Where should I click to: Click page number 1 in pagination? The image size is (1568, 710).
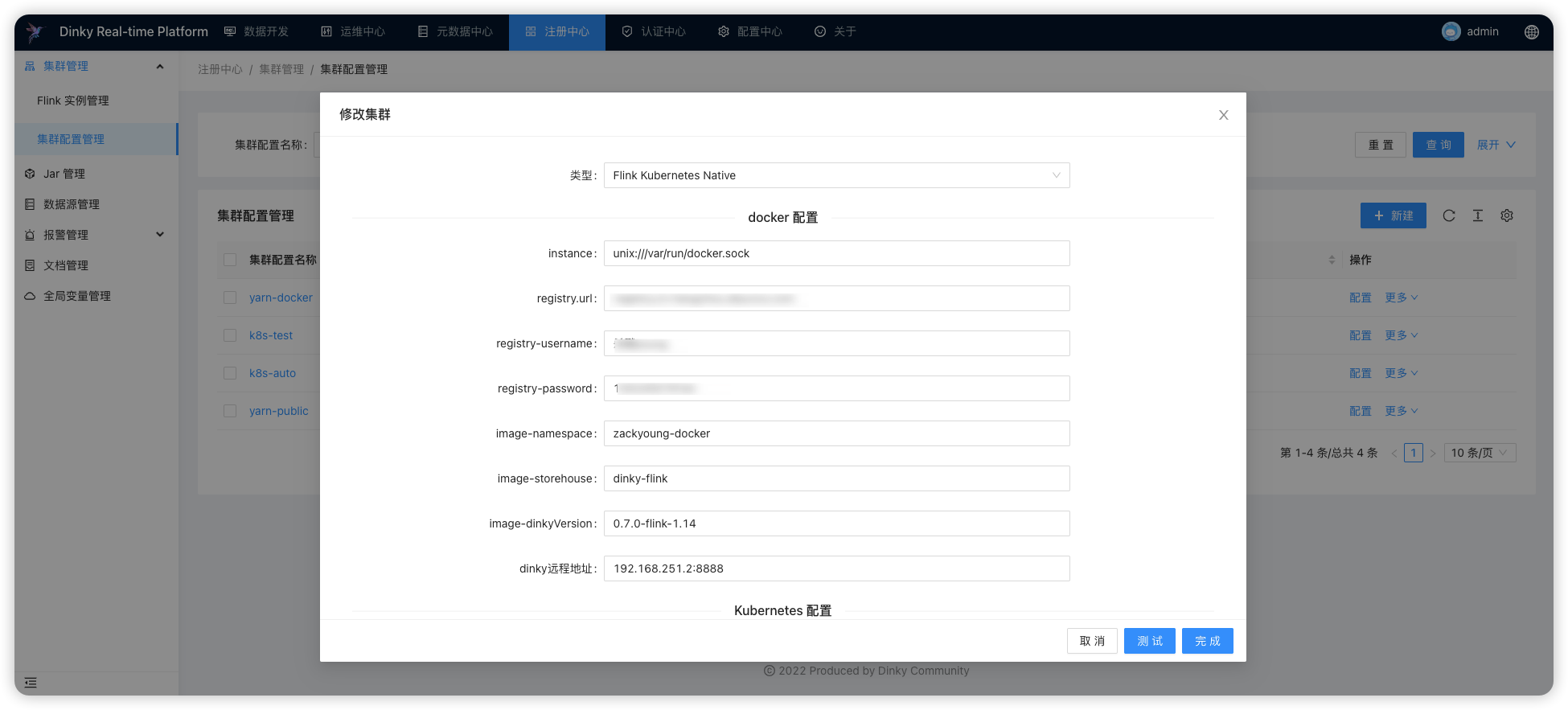(x=1414, y=453)
